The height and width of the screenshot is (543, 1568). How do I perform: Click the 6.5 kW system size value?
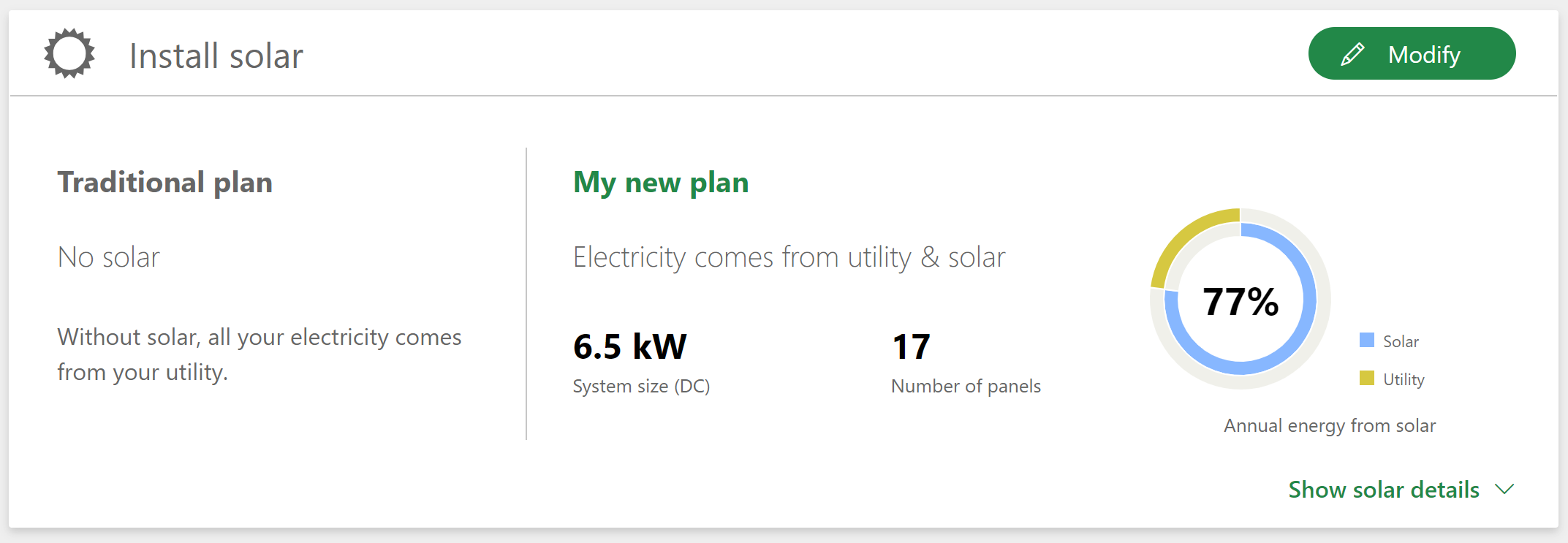629,346
